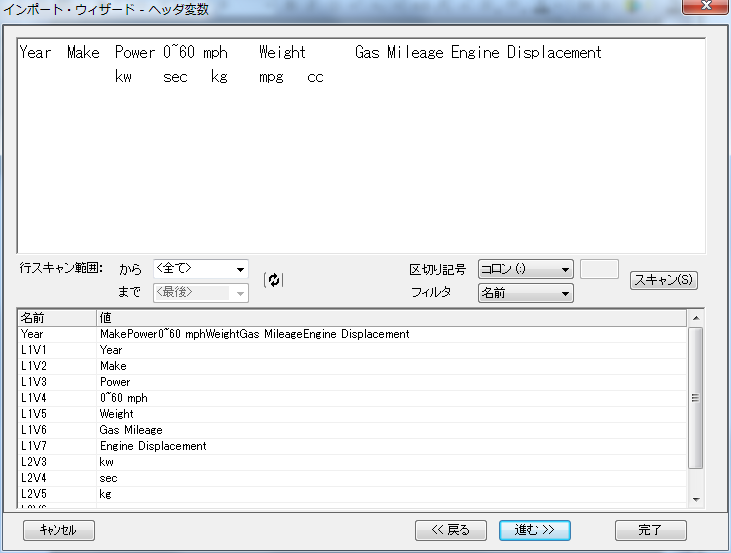Click the variable list scrollbar thumb
731x553 pixels.
point(696,398)
